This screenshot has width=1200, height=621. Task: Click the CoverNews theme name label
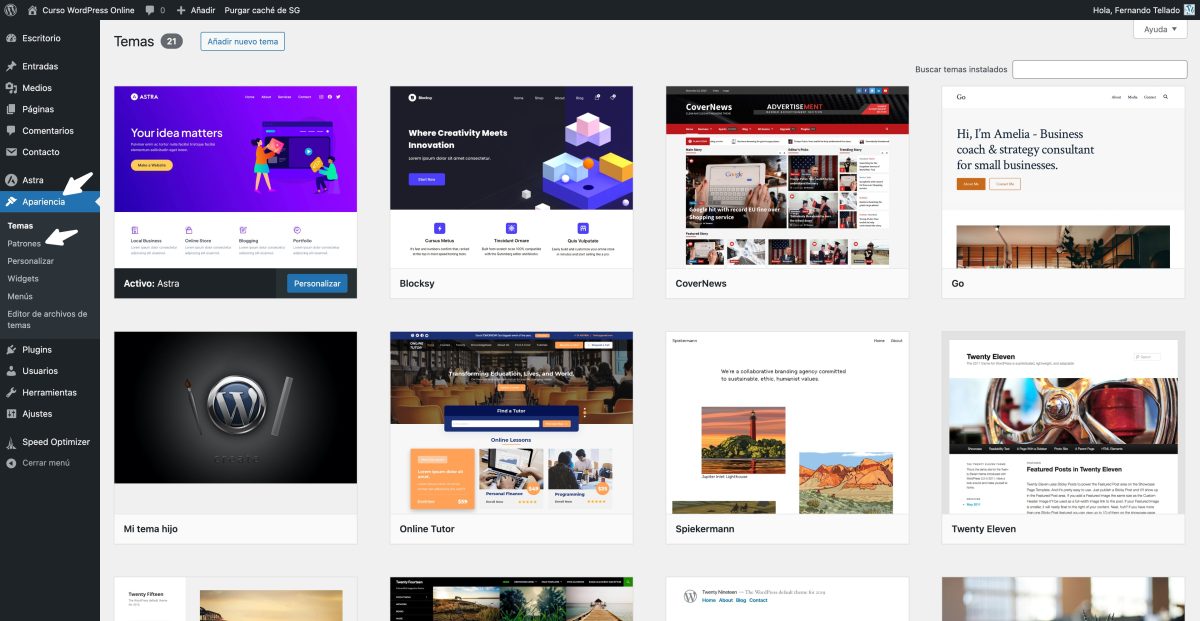coord(701,284)
